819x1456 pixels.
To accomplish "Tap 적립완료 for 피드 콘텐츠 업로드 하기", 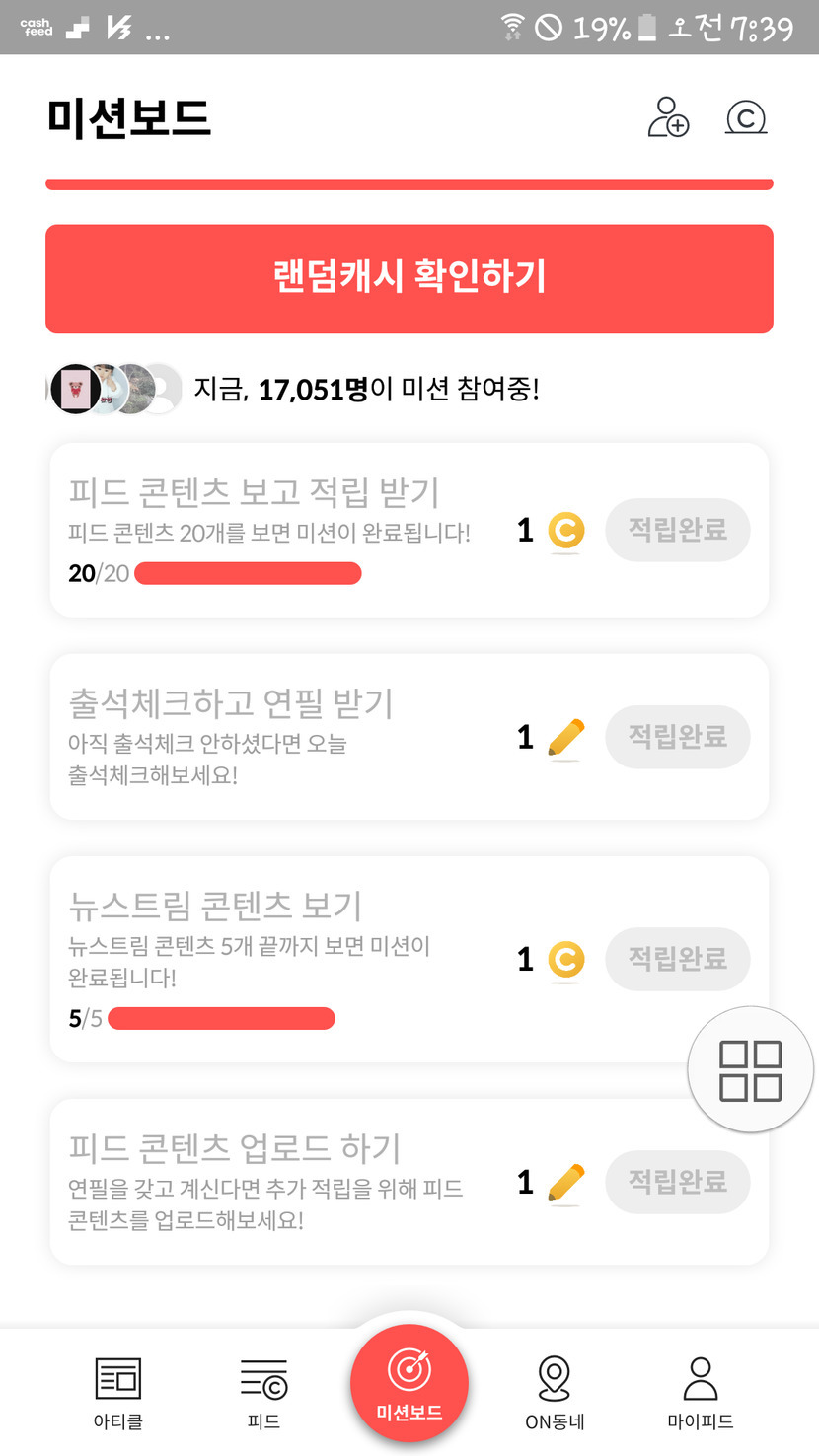I will pyautogui.click(x=678, y=1182).
